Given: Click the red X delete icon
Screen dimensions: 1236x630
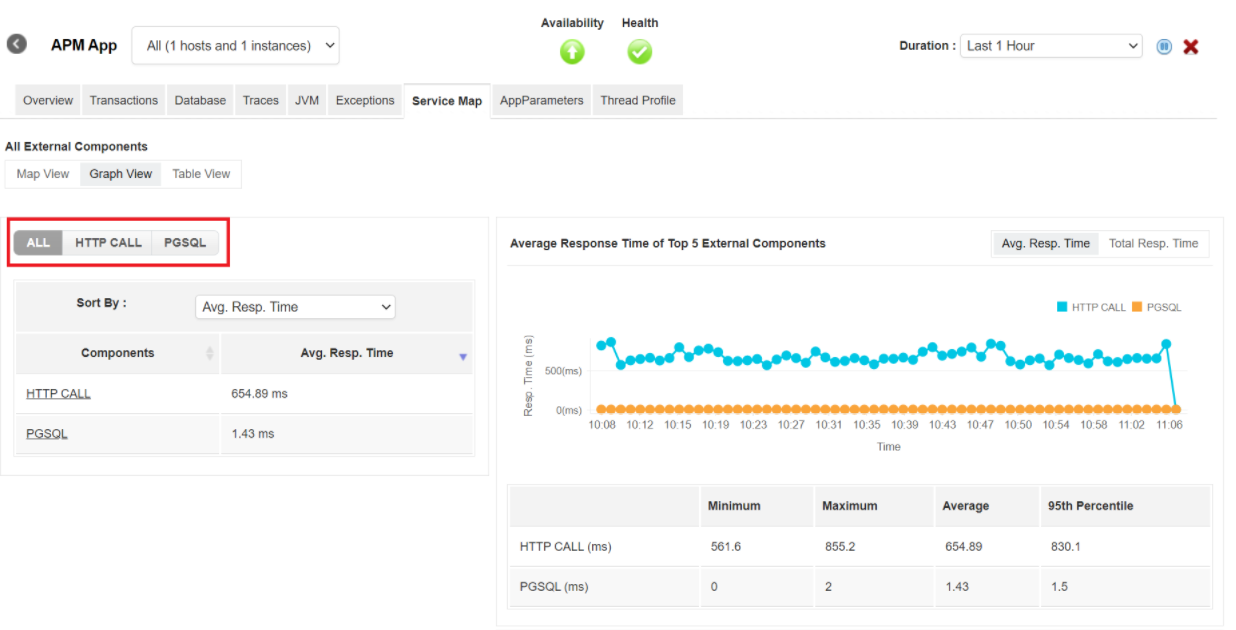Looking at the screenshot, I should point(1191,46).
